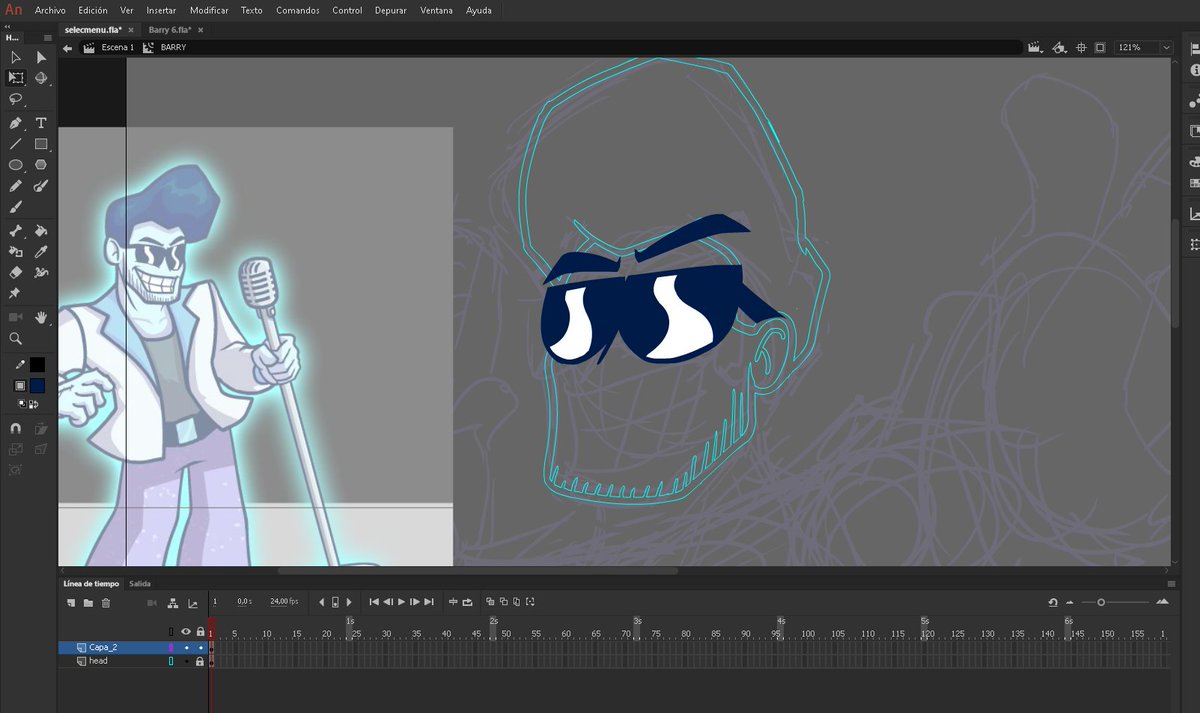The height and width of the screenshot is (713, 1200).
Task: Open the Insertar menu
Action: (161, 10)
